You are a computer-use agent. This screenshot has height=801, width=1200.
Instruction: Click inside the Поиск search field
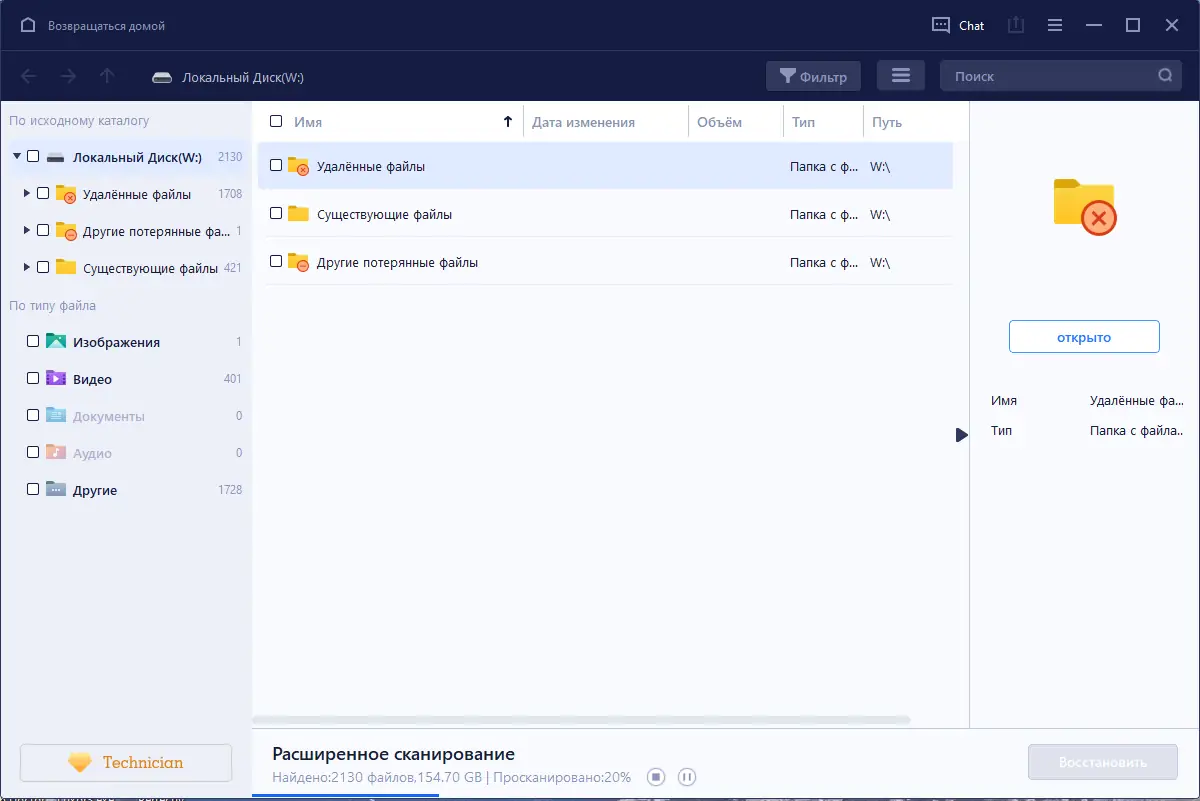(1050, 75)
